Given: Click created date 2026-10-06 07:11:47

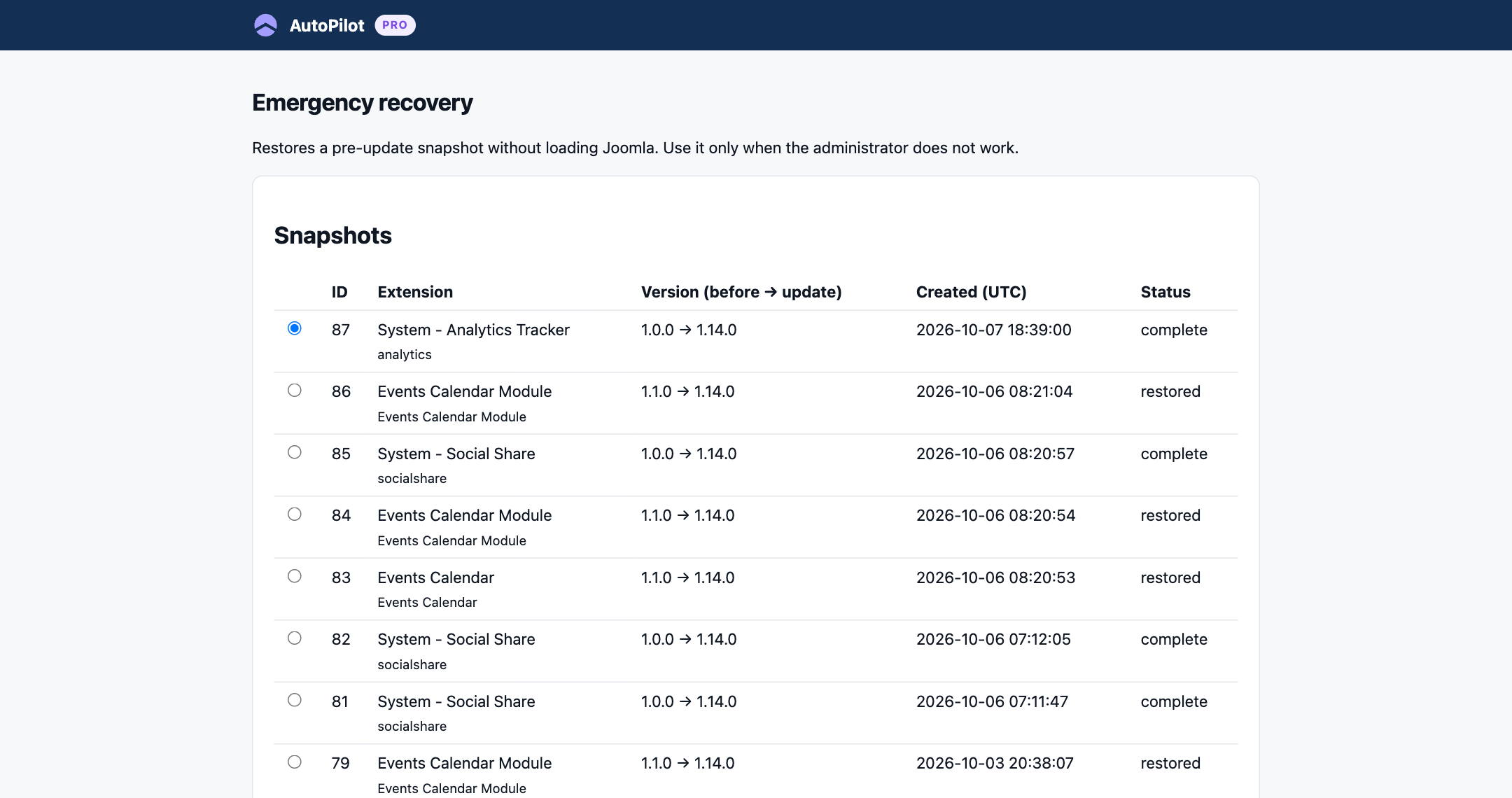Looking at the screenshot, I should tap(993, 701).
